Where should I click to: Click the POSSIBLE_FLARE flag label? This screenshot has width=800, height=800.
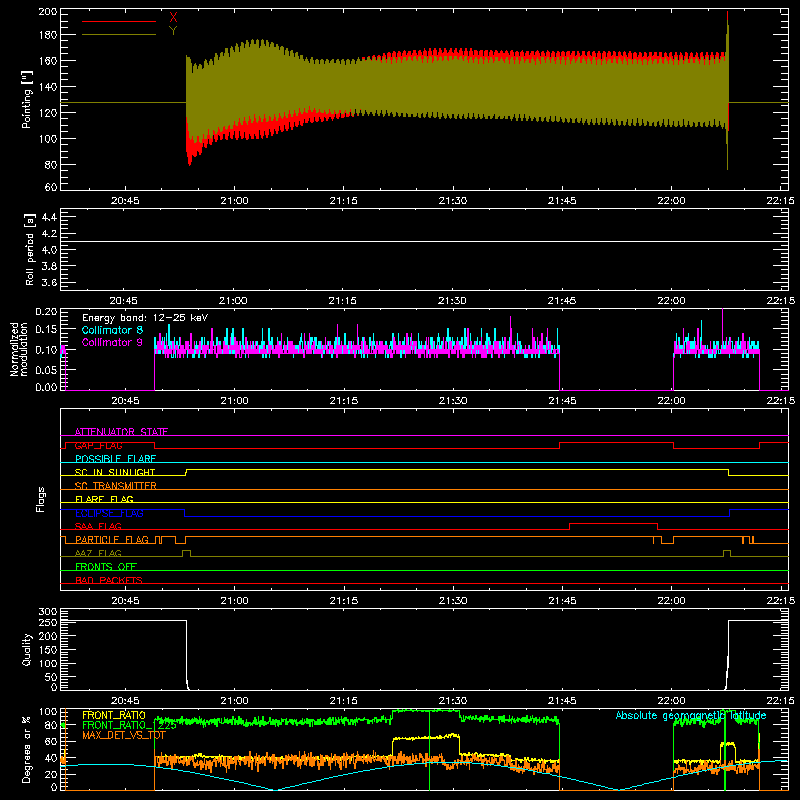point(115,459)
